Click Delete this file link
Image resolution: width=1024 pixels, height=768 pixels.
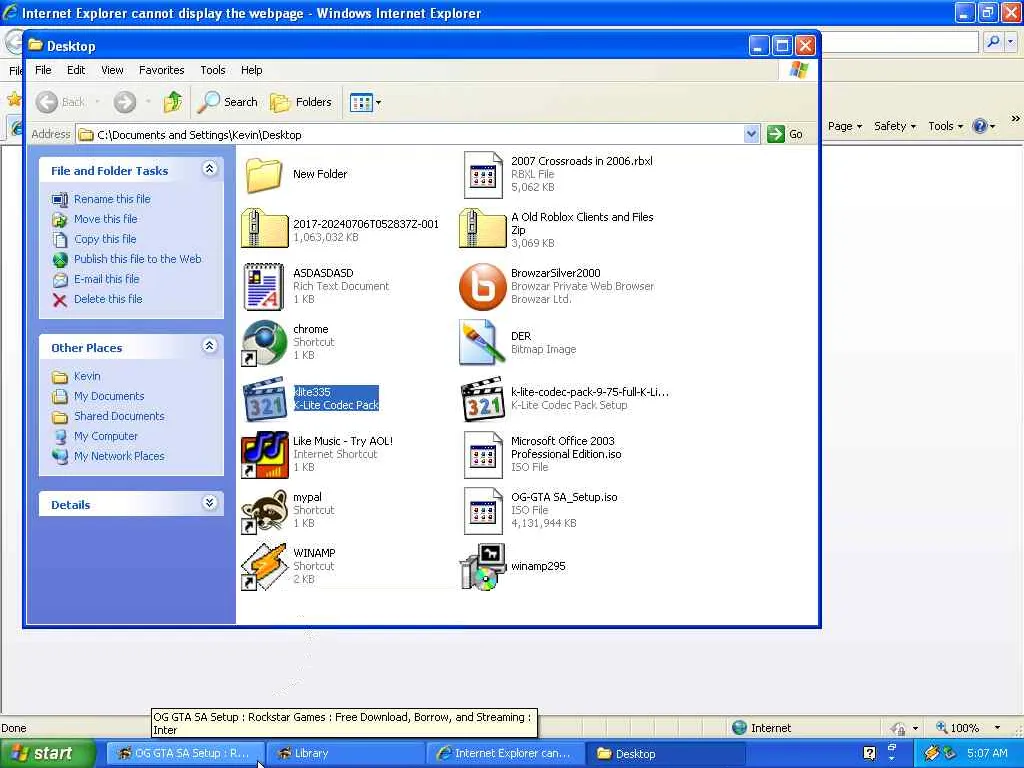[108, 299]
